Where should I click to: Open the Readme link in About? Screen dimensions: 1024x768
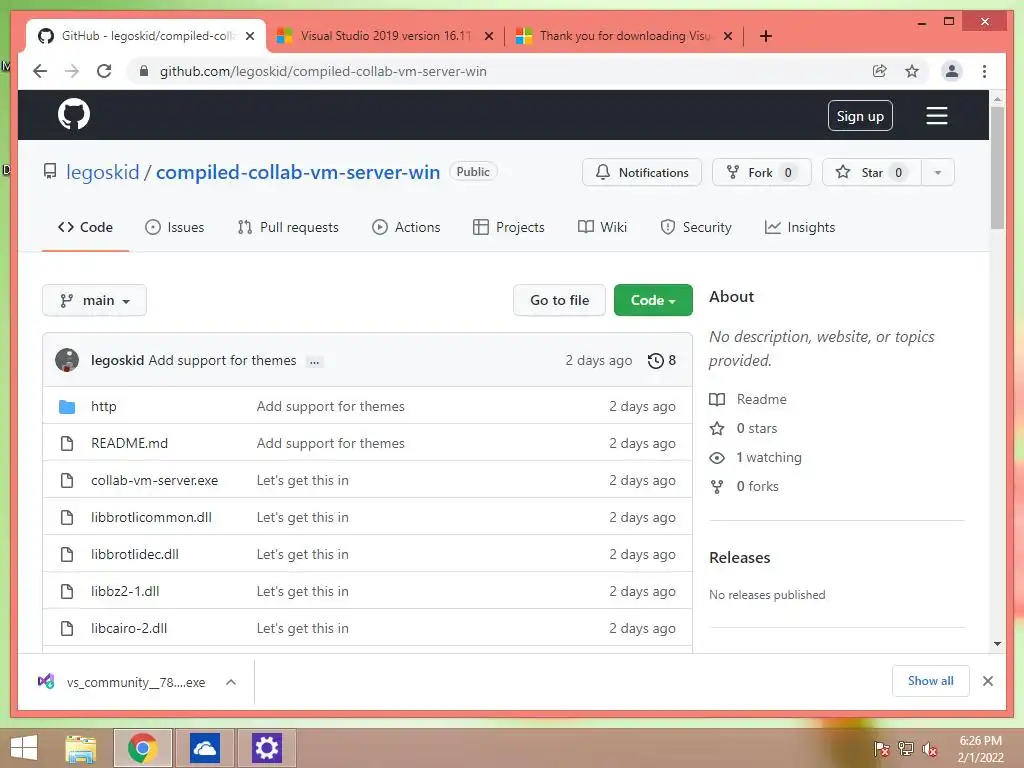[x=748, y=399]
